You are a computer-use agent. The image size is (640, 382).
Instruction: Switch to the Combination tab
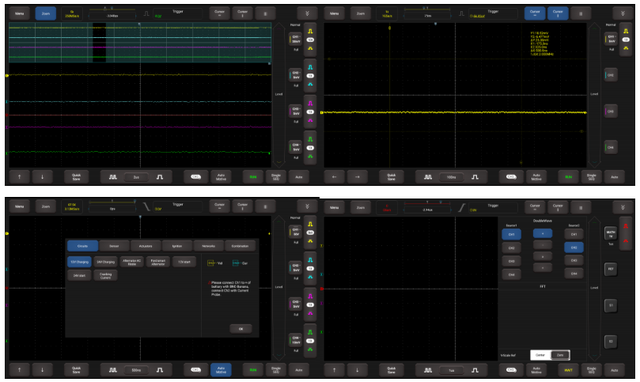(x=240, y=246)
